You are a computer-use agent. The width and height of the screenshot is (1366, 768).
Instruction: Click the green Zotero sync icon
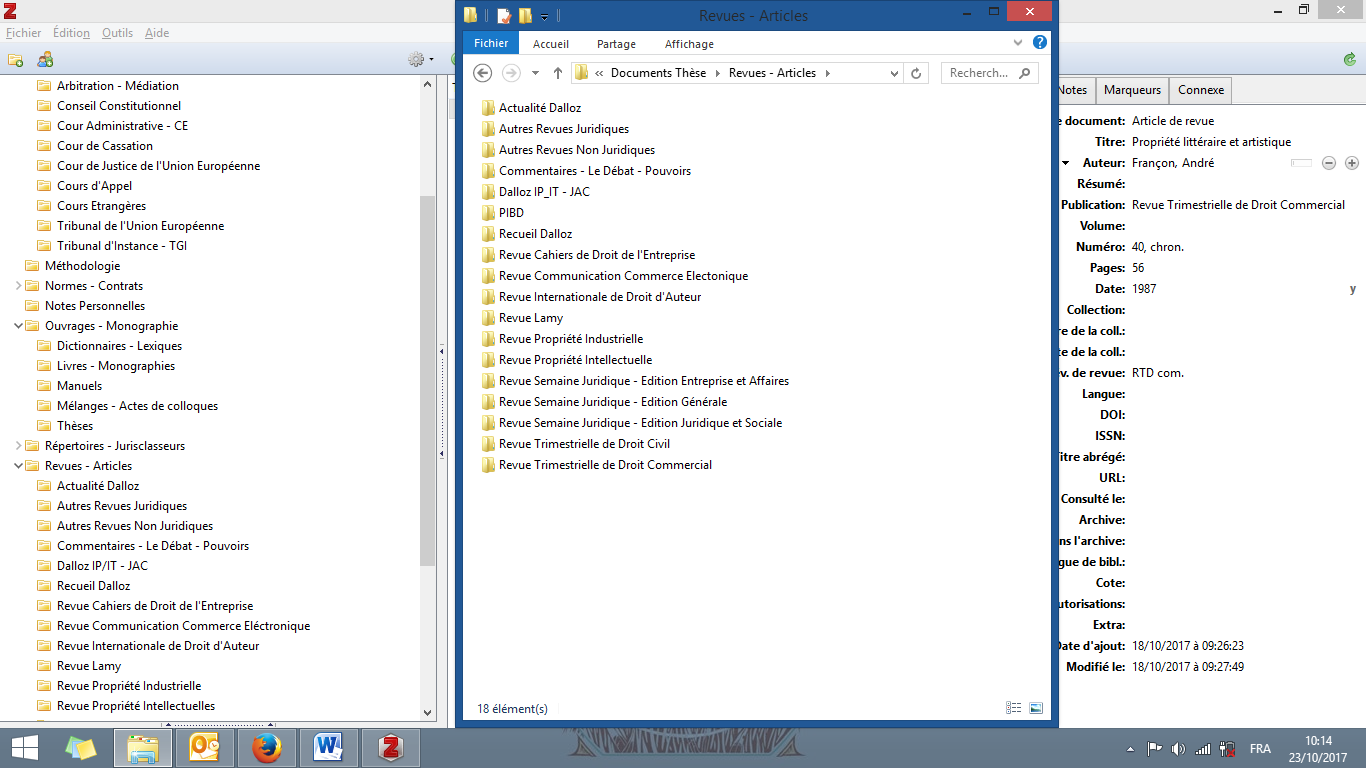[1350, 60]
